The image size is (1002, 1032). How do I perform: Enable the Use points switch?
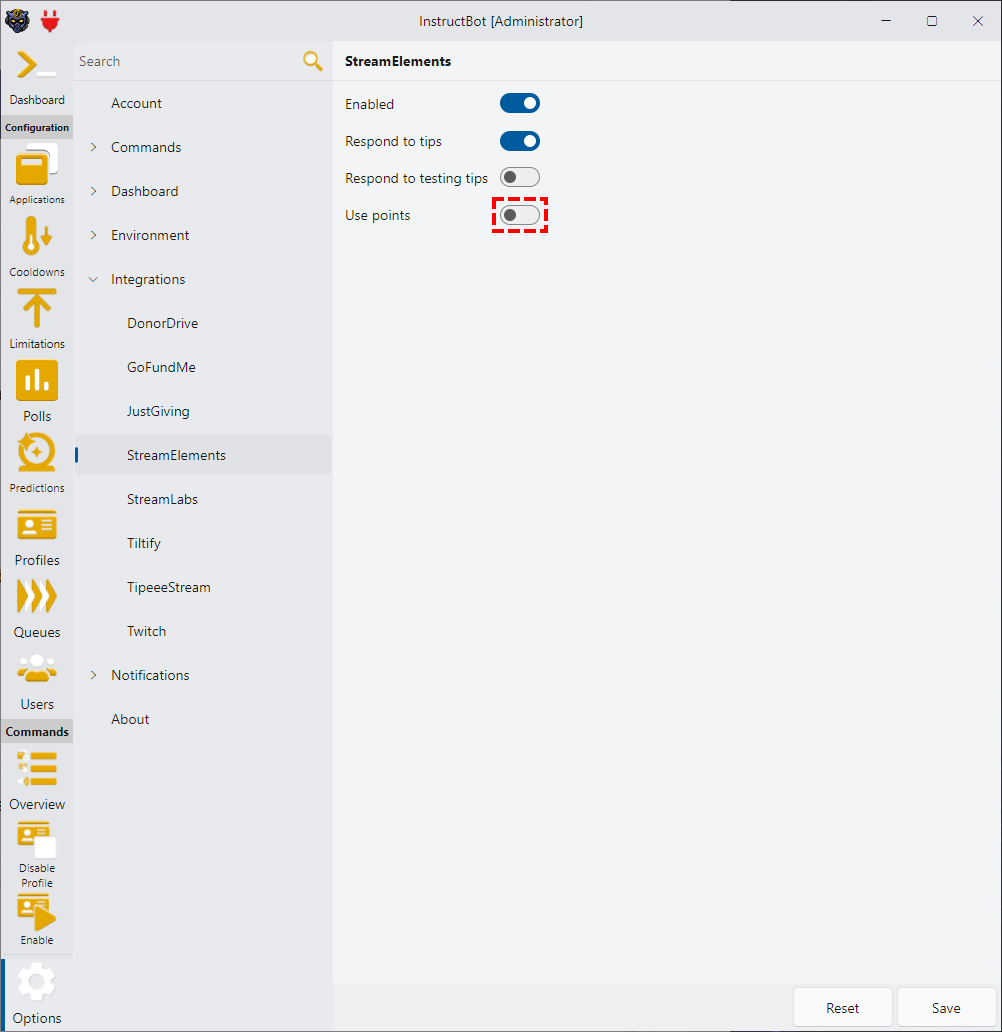[x=519, y=215]
